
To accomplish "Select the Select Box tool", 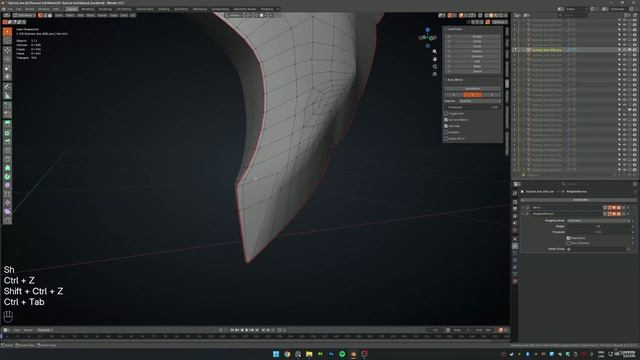I will [7, 32].
